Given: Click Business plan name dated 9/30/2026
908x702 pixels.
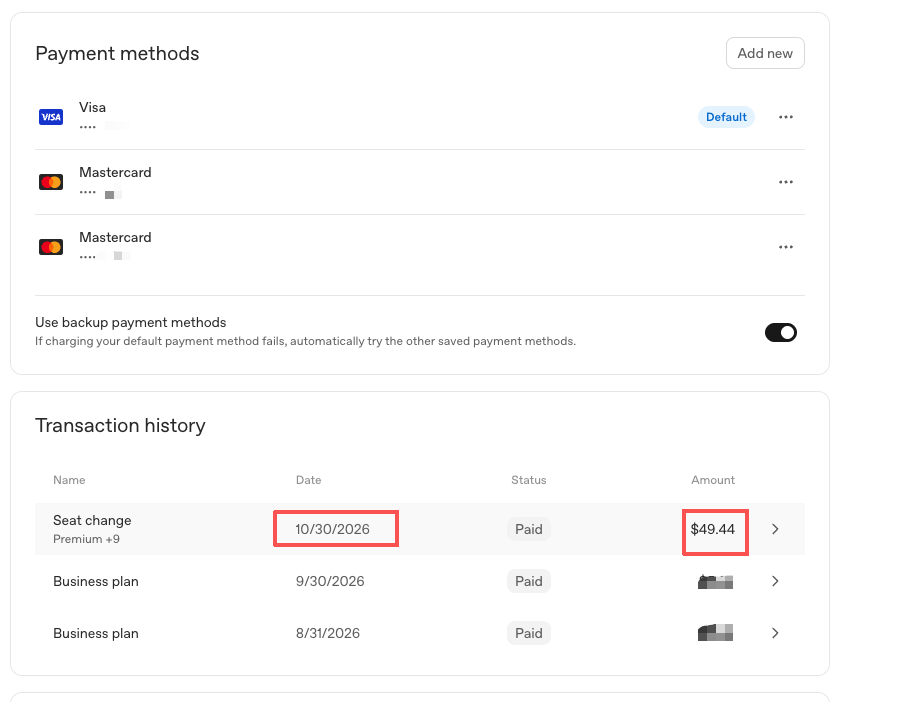Looking at the screenshot, I should point(96,581).
